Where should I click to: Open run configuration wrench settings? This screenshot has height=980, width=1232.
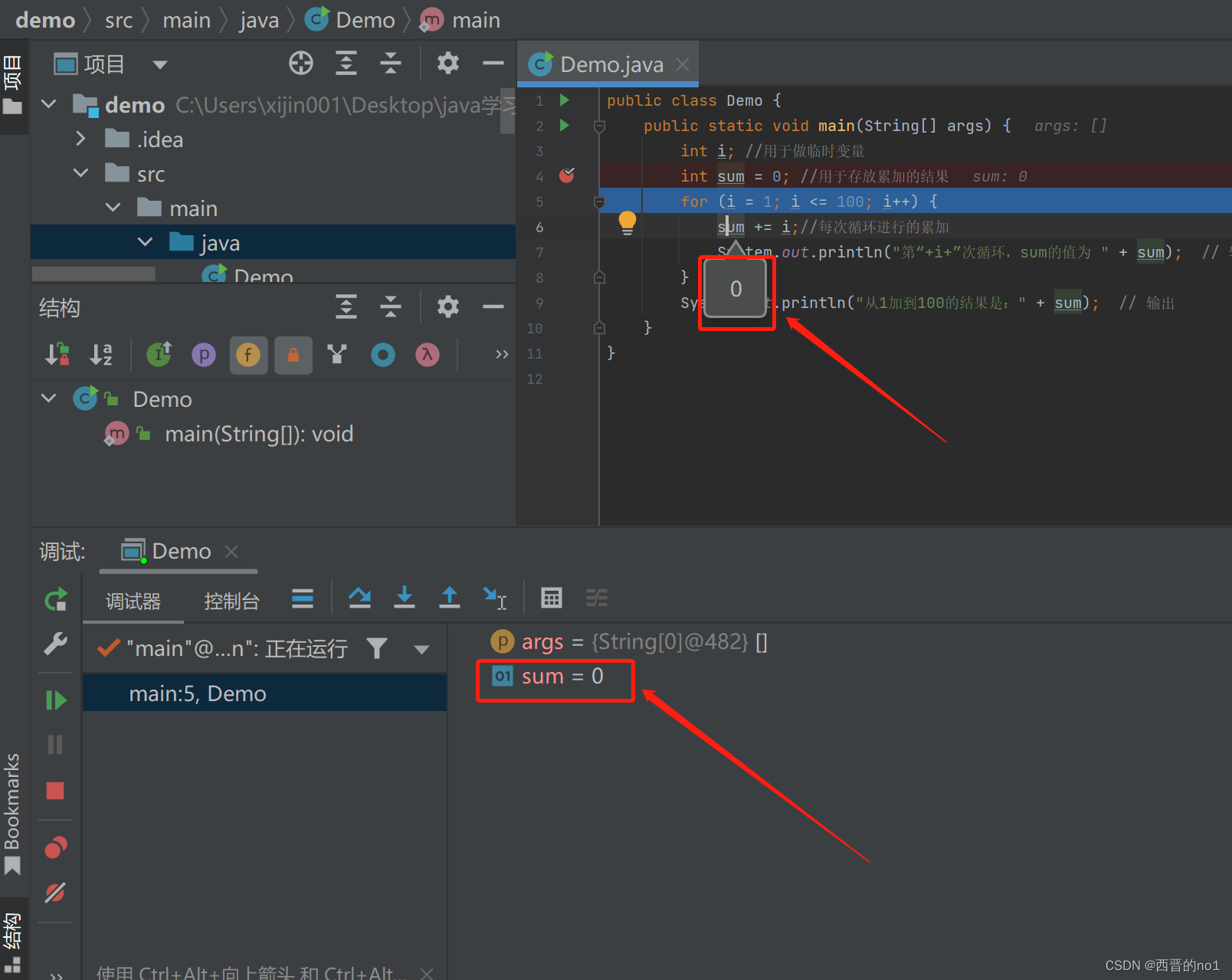[x=55, y=644]
